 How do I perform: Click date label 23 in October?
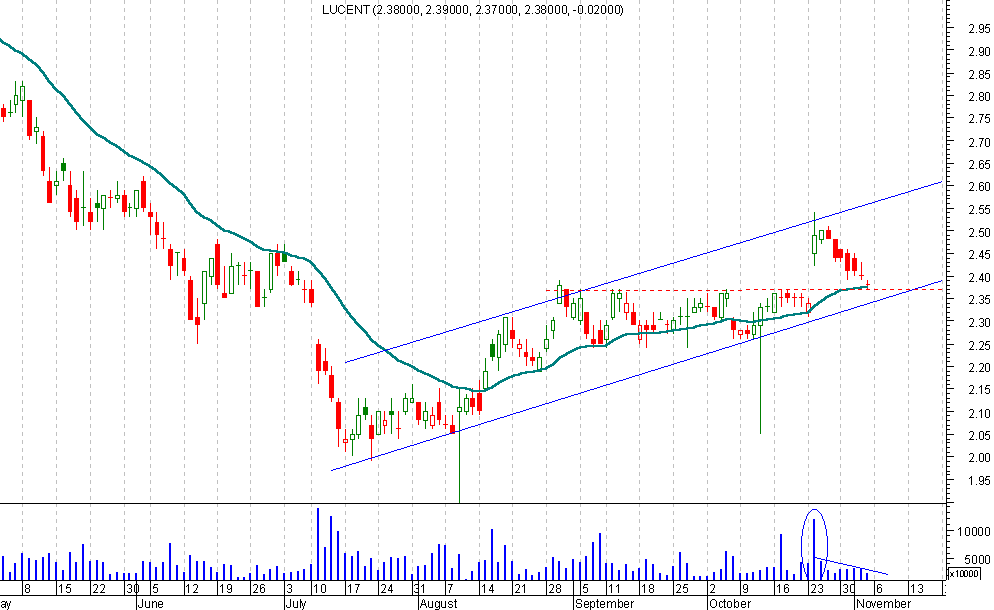(x=816, y=588)
